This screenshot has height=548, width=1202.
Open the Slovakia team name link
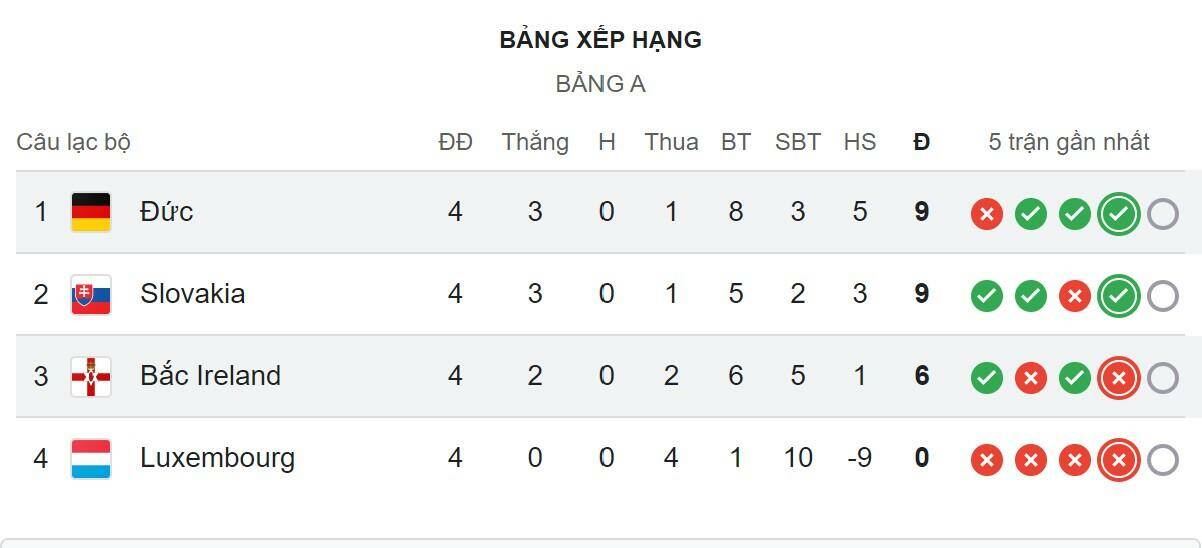(x=192, y=294)
